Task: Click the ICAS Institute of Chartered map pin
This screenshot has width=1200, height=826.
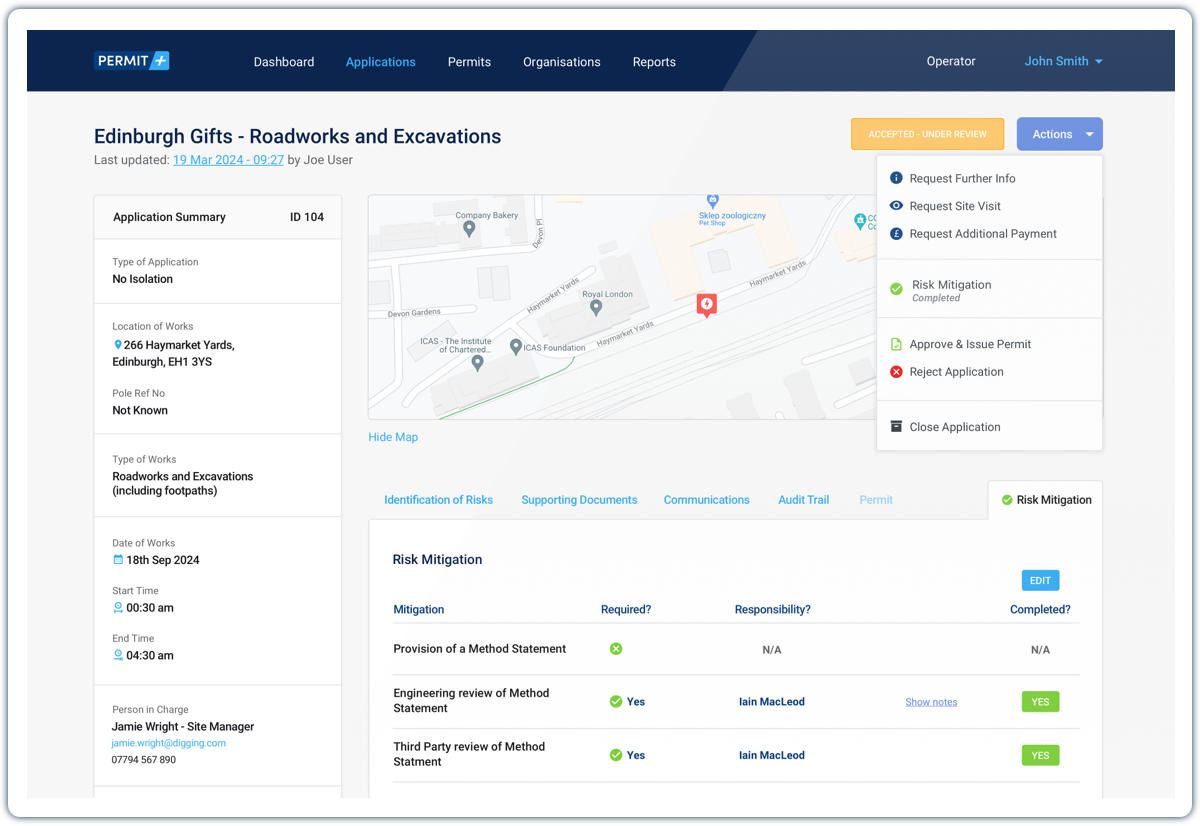Action: (x=478, y=364)
